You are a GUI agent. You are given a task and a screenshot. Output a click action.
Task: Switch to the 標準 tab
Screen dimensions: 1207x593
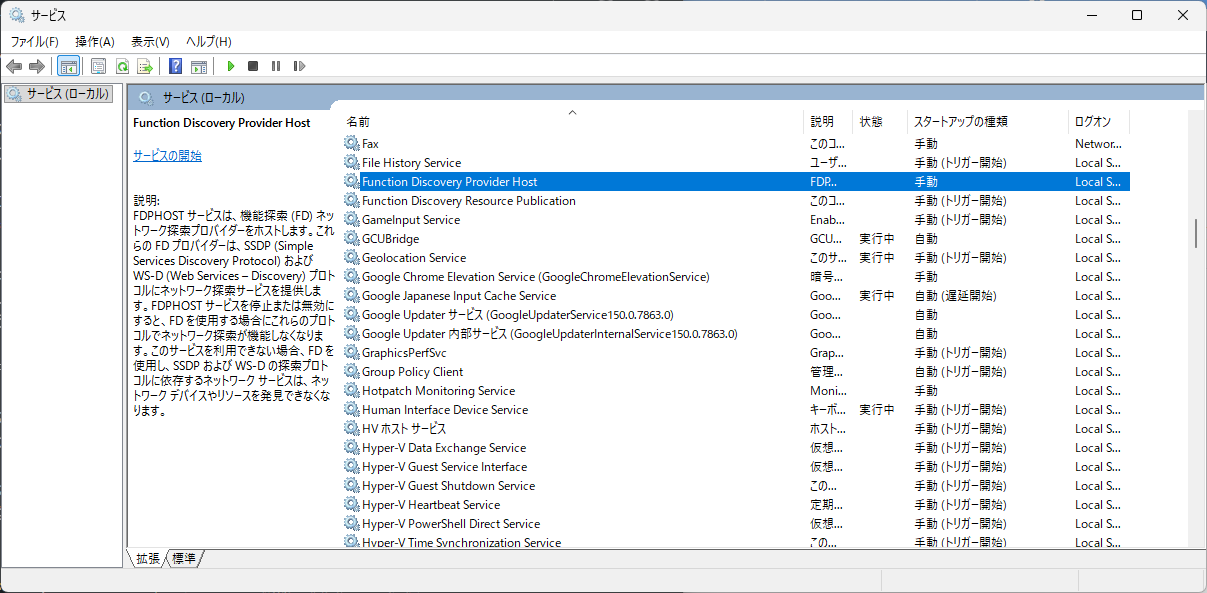click(x=184, y=559)
